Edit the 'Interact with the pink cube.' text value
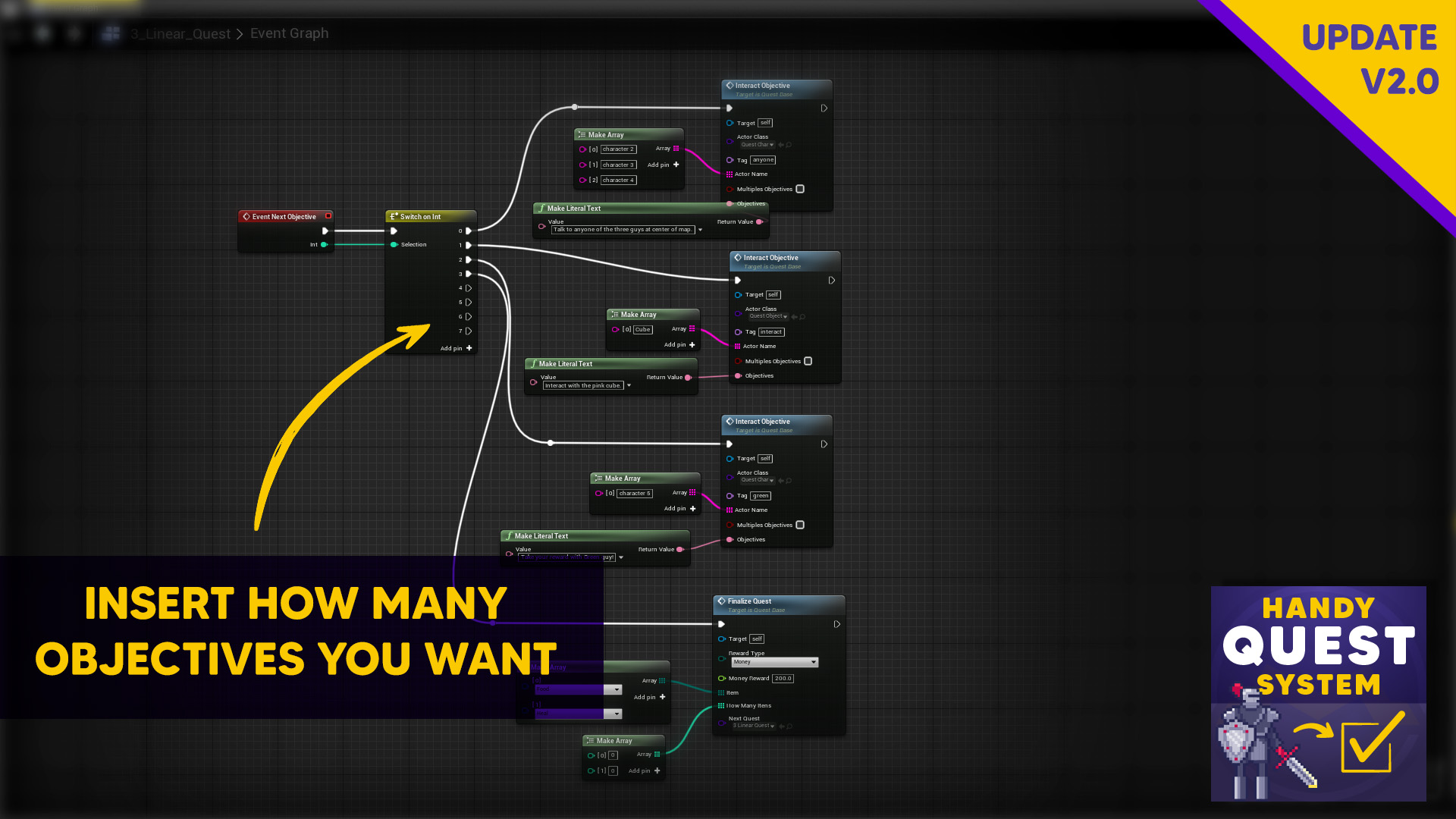 point(583,385)
